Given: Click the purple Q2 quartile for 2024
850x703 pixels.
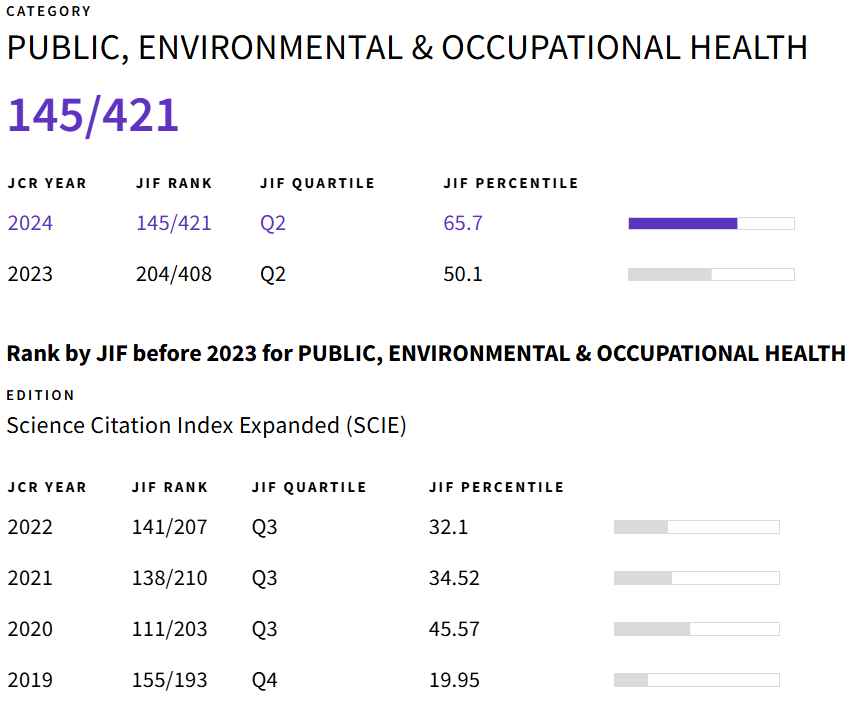Looking at the screenshot, I should click(273, 223).
